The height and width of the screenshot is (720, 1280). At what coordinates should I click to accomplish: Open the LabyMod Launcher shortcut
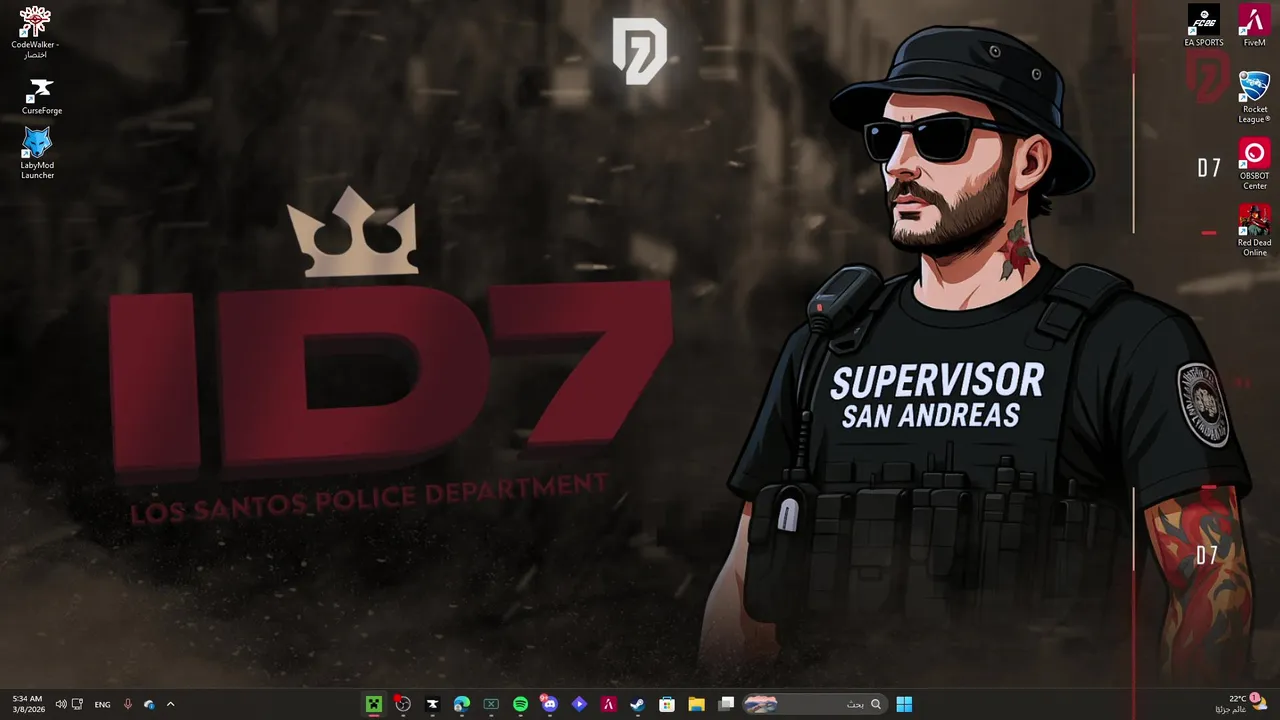[37, 153]
